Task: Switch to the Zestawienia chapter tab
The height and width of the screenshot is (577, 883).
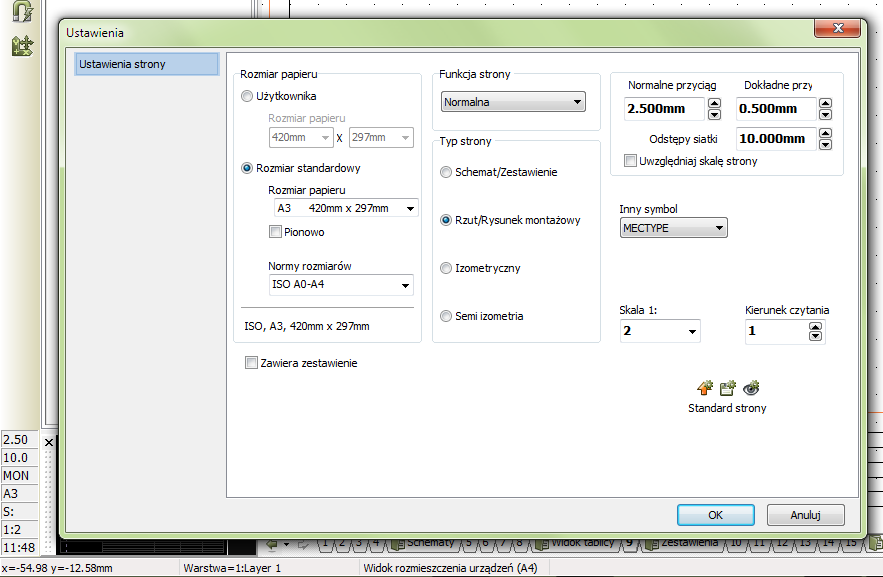Action: (684, 544)
